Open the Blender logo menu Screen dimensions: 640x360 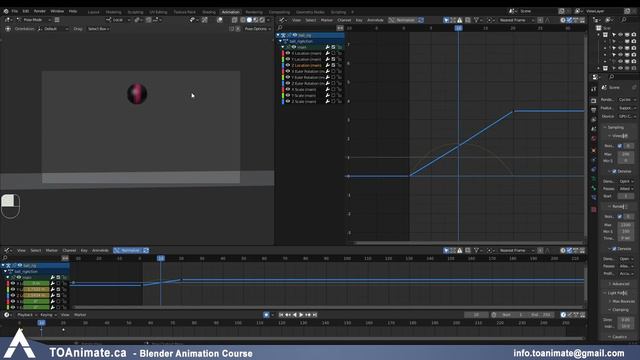(6, 11)
